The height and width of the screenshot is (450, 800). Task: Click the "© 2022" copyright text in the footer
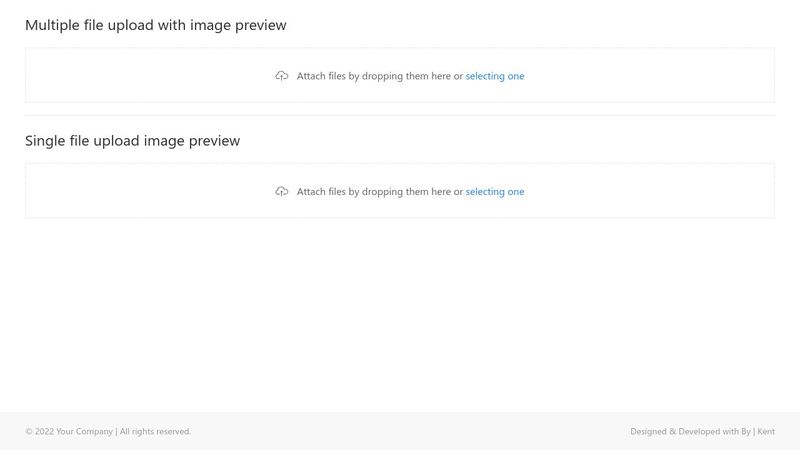(39, 432)
